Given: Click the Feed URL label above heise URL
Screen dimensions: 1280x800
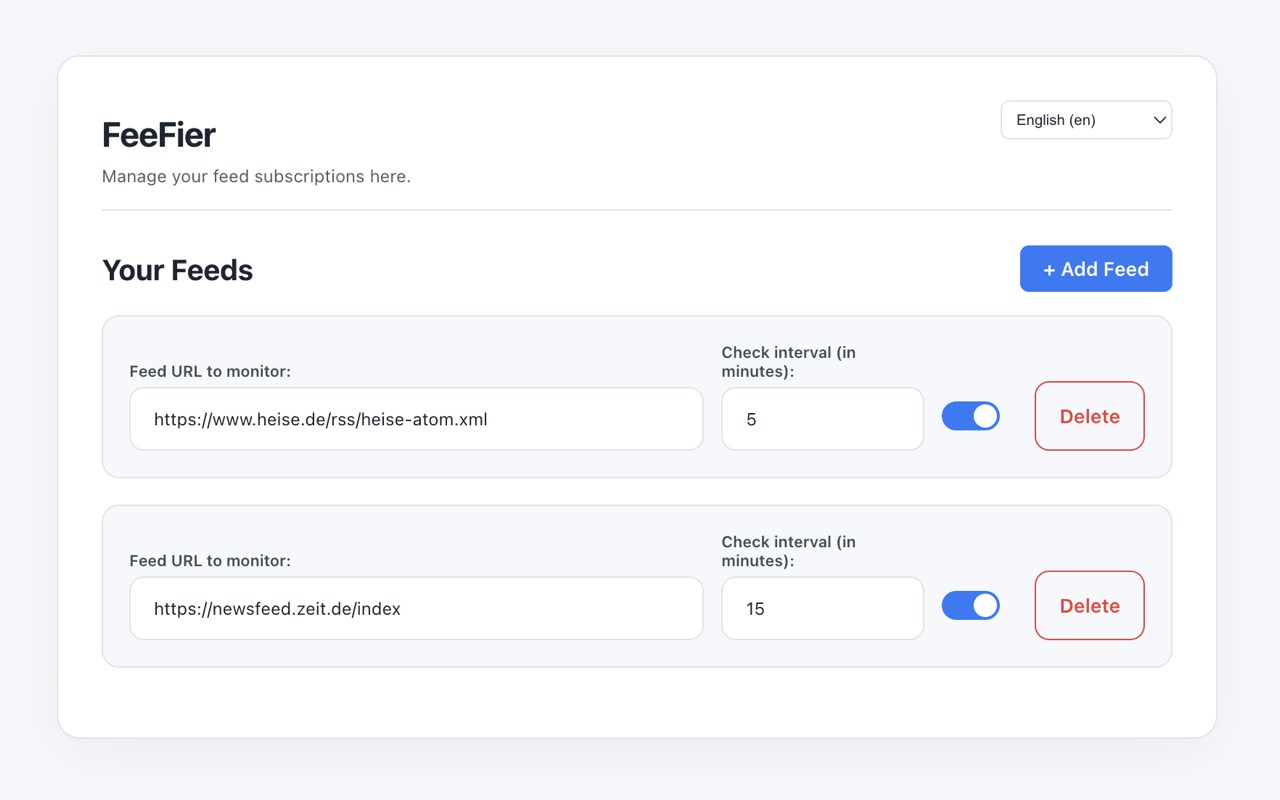Looking at the screenshot, I should coord(210,371).
